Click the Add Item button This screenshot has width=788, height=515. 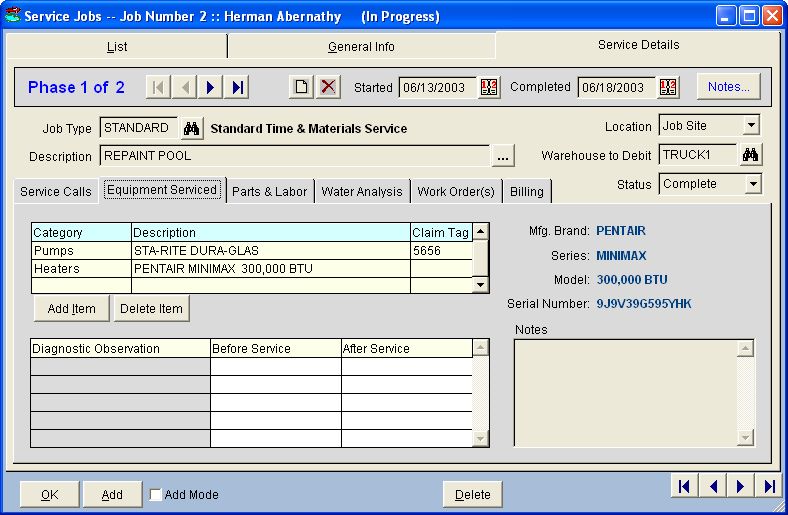pyautogui.click(x=71, y=308)
